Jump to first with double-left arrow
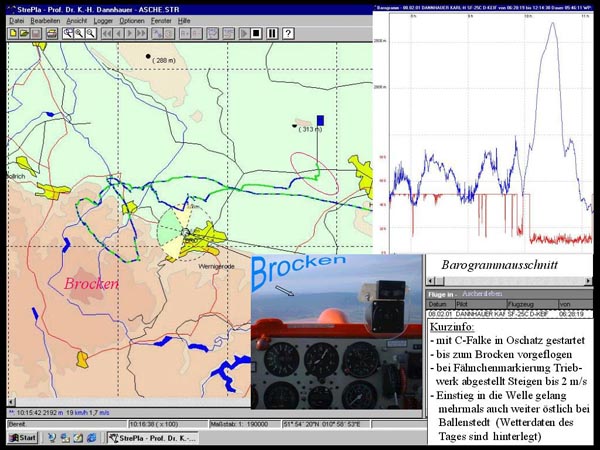 tap(107, 34)
